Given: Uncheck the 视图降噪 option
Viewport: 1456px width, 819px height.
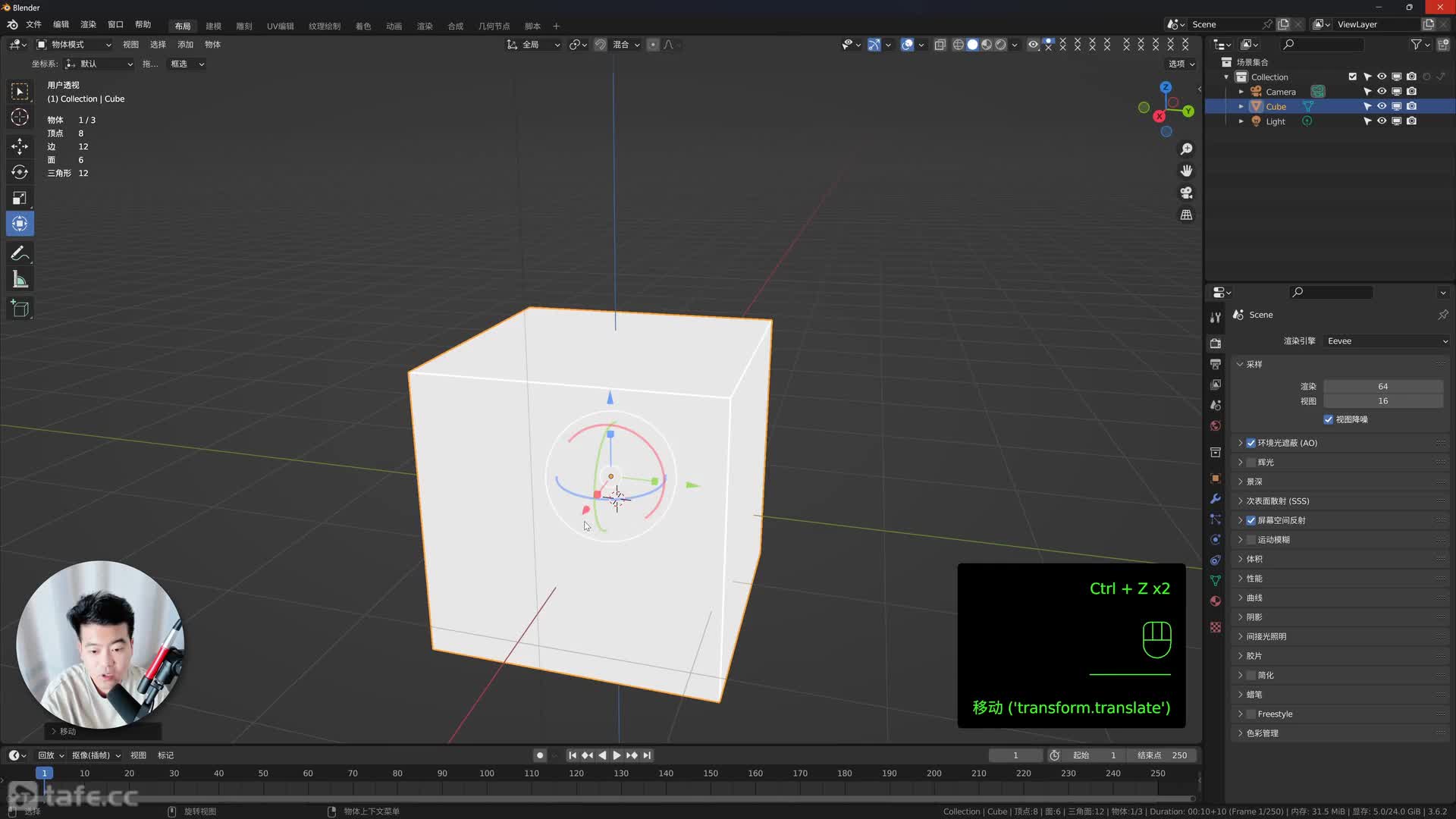Looking at the screenshot, I should (x=1328, y=419).
